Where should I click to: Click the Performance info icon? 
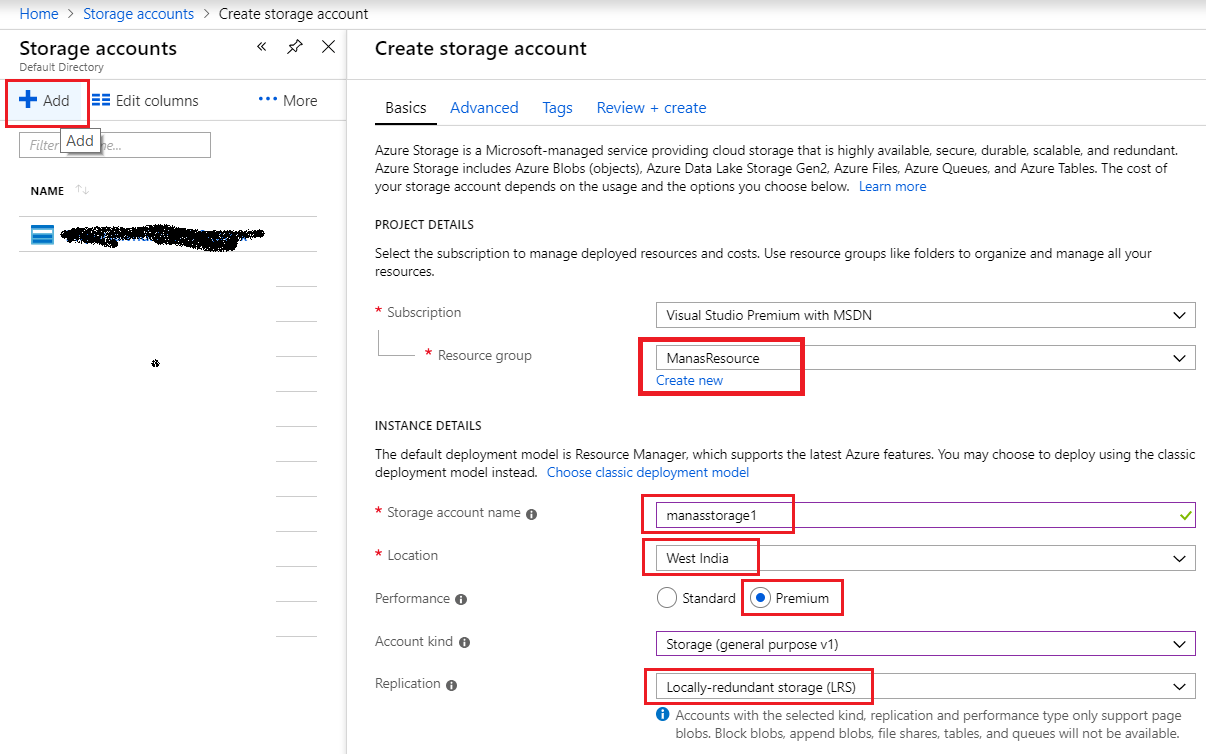[x=460, y=600]
